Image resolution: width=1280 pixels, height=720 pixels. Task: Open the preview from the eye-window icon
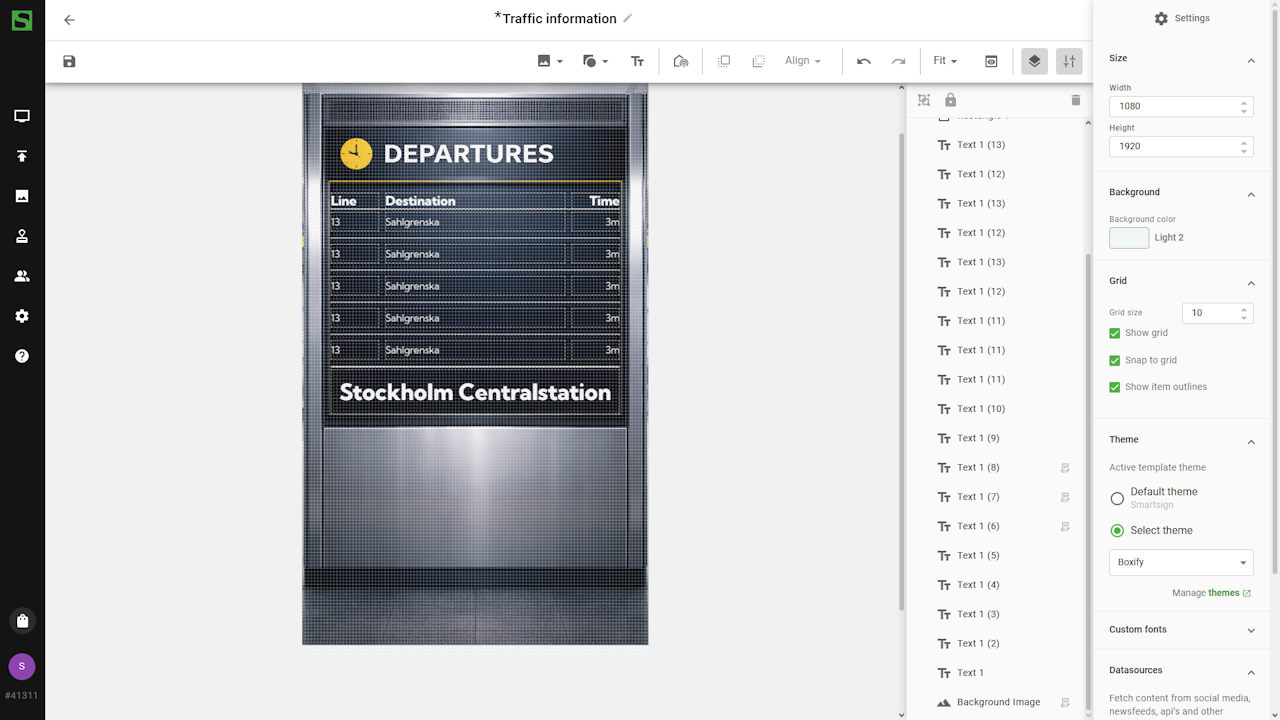991,61
